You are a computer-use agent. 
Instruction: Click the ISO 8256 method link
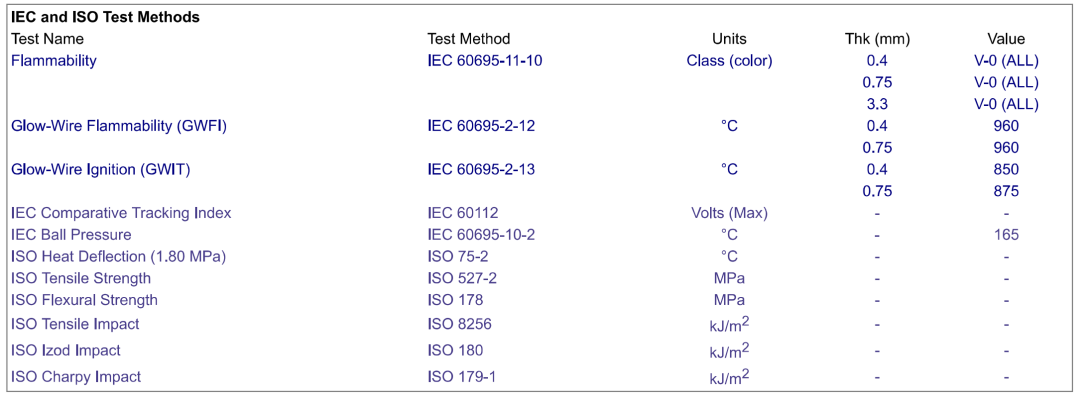[x=459, y=324]
